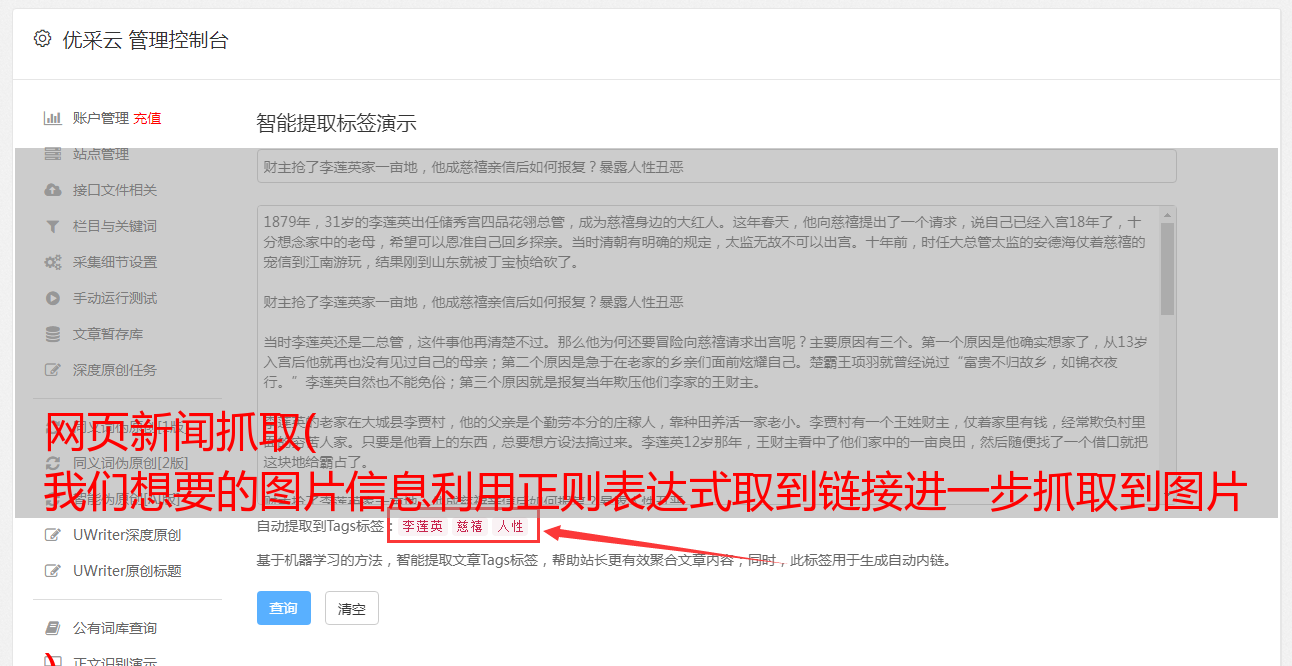Click the 清空 button
The width and height of the screenshot is (1292, 666).
(352, 608)
